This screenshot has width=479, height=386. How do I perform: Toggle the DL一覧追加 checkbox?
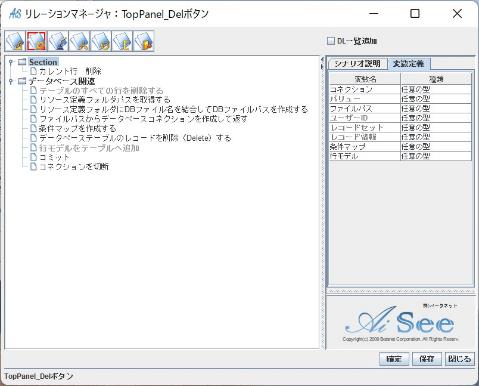(x=331, y=41)
